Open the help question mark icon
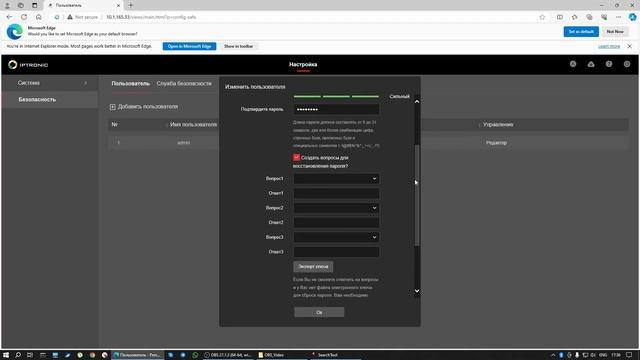The height and width of the screenshot is (360, 640). pos(609,64)
